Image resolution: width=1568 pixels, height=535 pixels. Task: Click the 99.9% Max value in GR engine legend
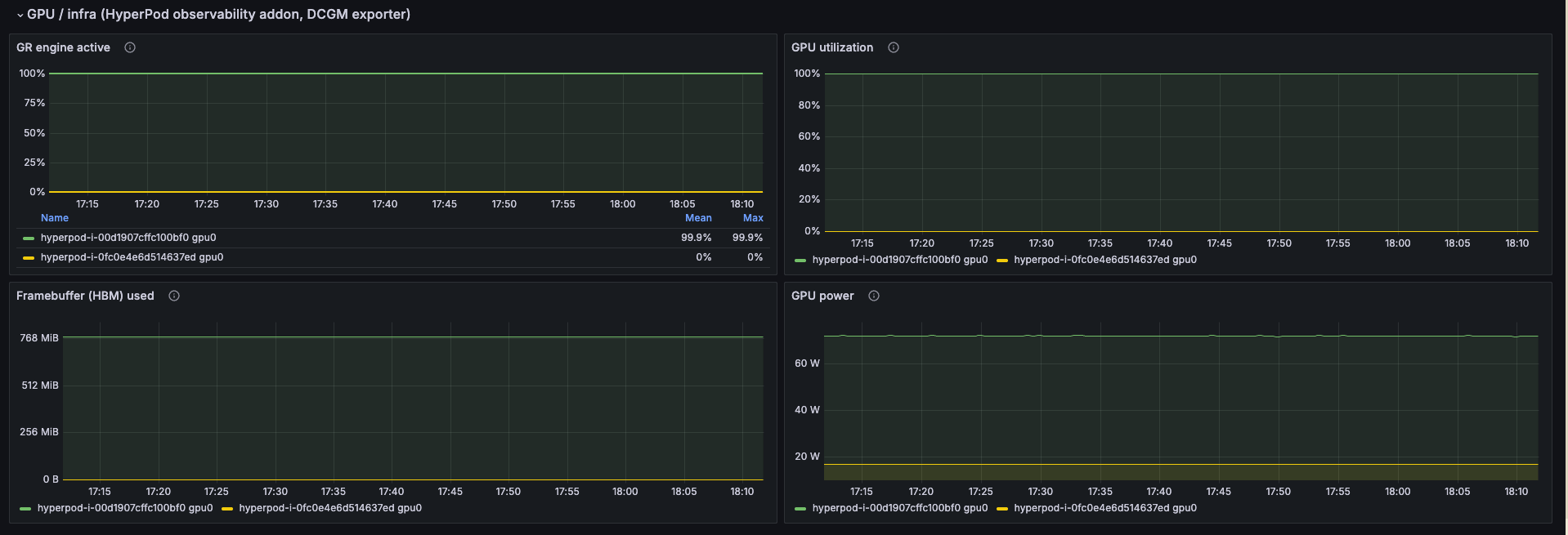coord(747,238)
